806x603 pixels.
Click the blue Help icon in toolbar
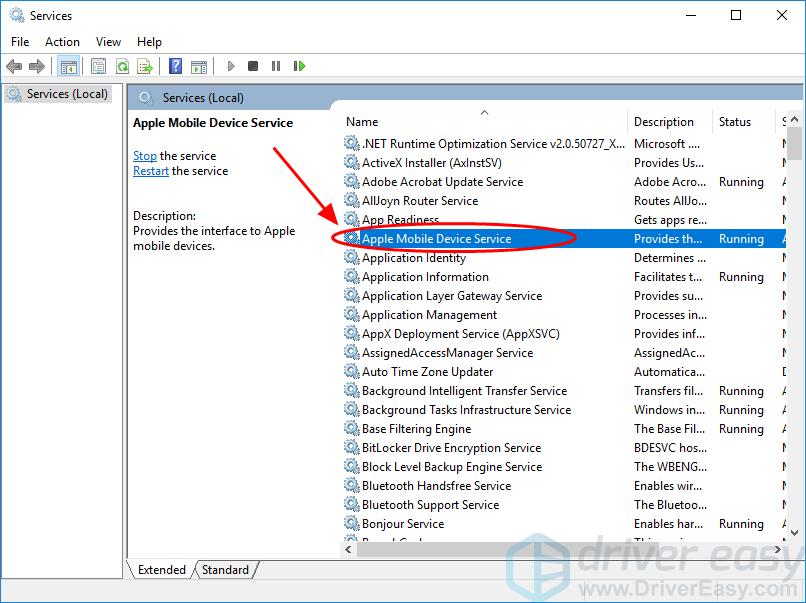coord(175,66)
